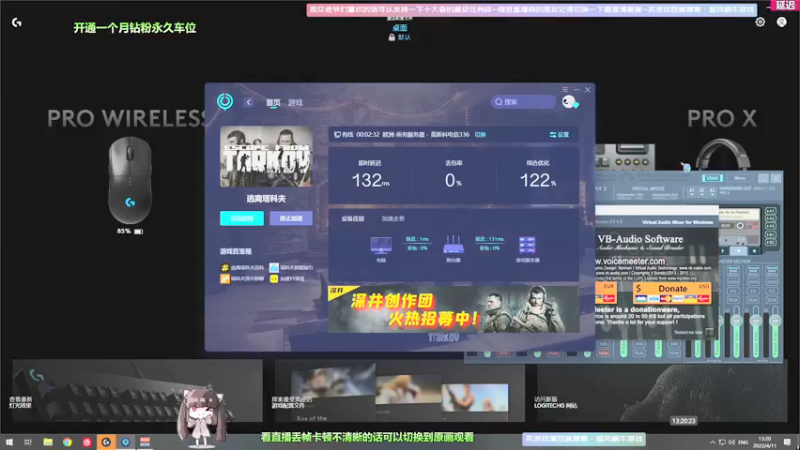Open Windows Start menu
Viewport: 800px width, 450px height.
click(x=9, y=442)
